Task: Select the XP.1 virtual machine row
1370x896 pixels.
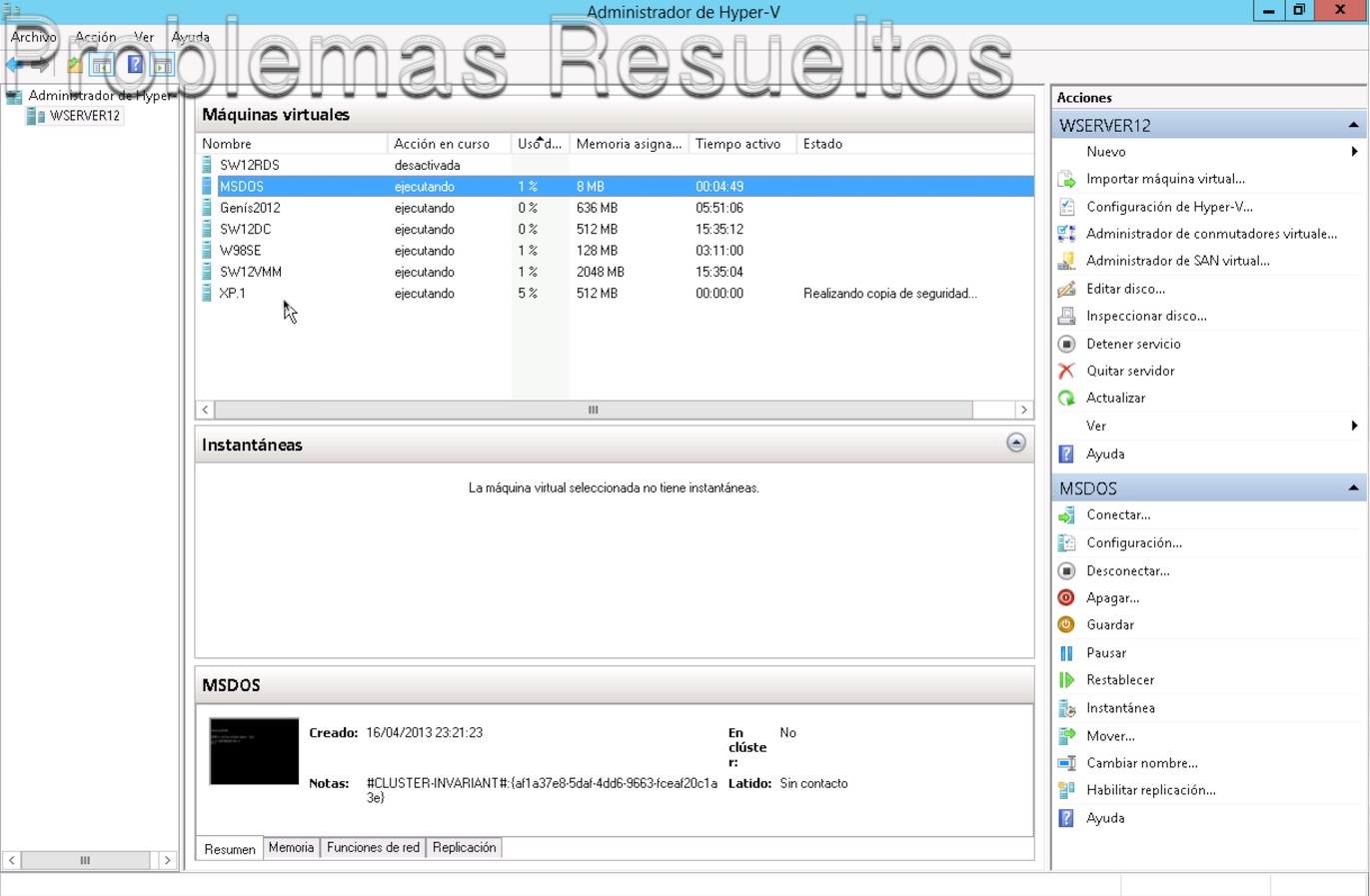Action: point(615,294)
